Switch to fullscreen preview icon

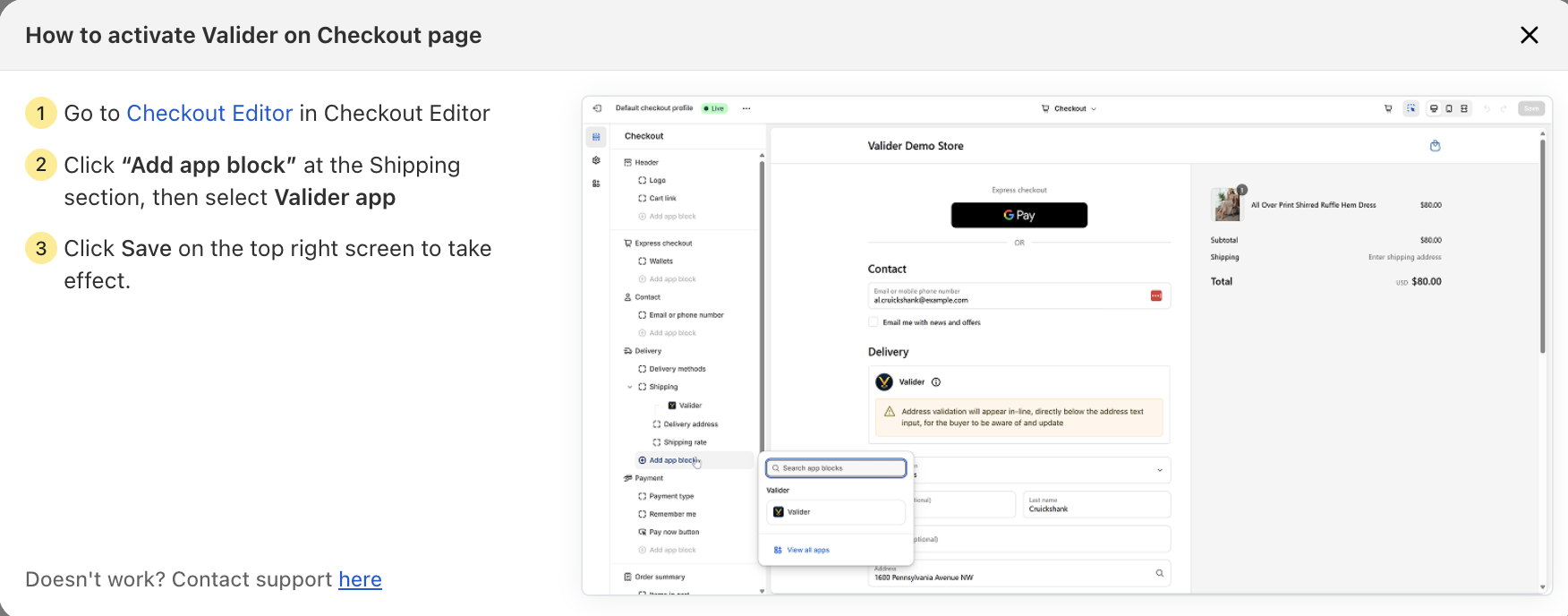(1464, 108)
